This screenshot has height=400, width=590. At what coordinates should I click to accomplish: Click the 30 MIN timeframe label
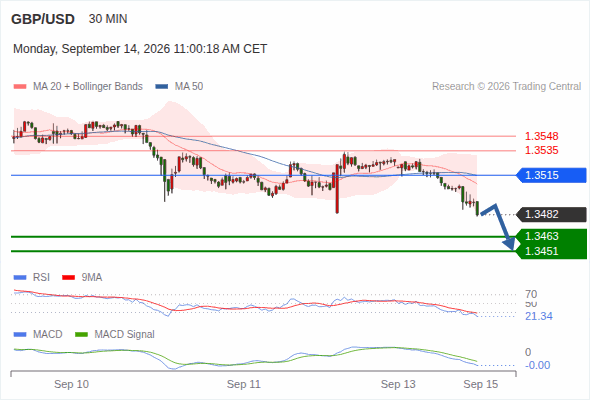108,19
